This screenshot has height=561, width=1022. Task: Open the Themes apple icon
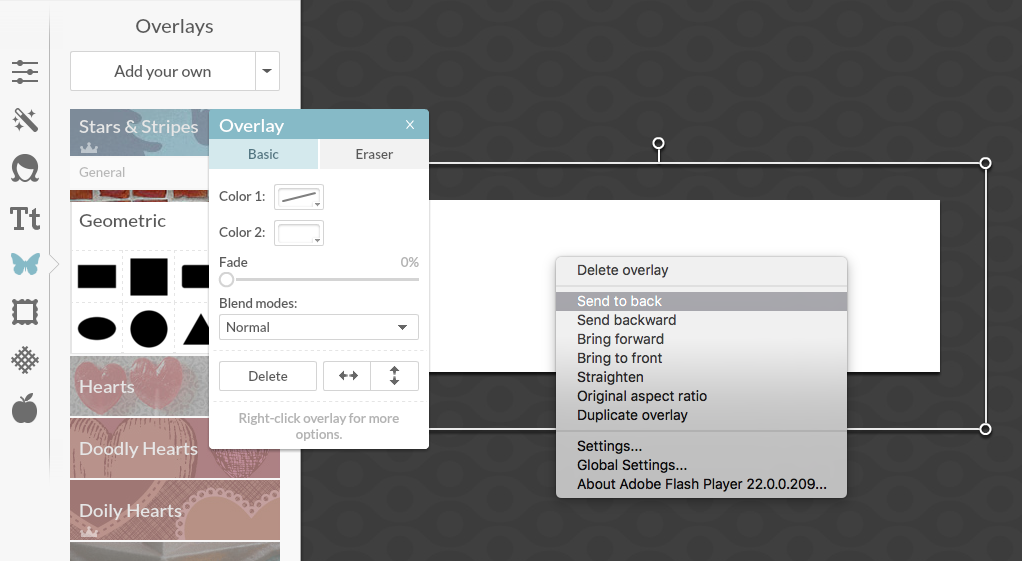click(25, 408)
